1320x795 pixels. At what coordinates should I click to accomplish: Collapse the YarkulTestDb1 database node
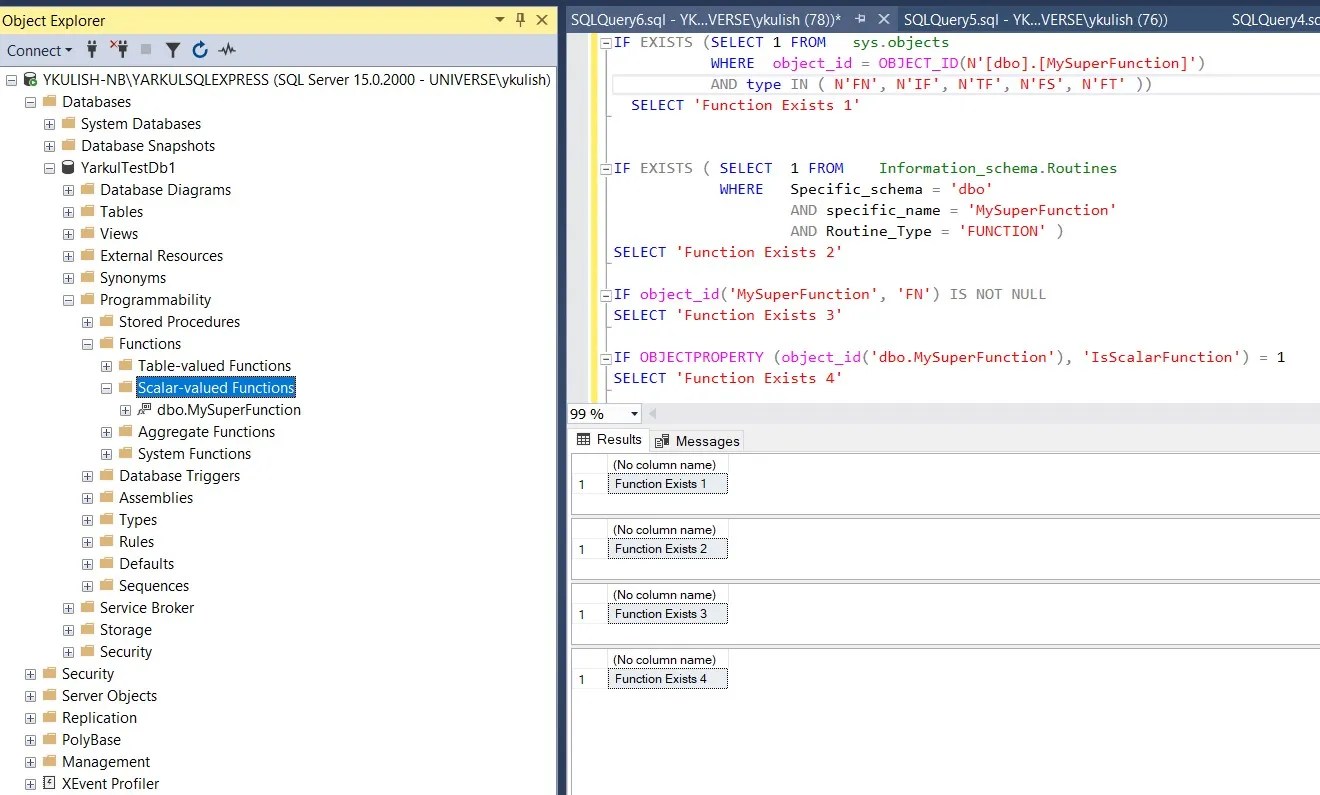pos(49,168)
